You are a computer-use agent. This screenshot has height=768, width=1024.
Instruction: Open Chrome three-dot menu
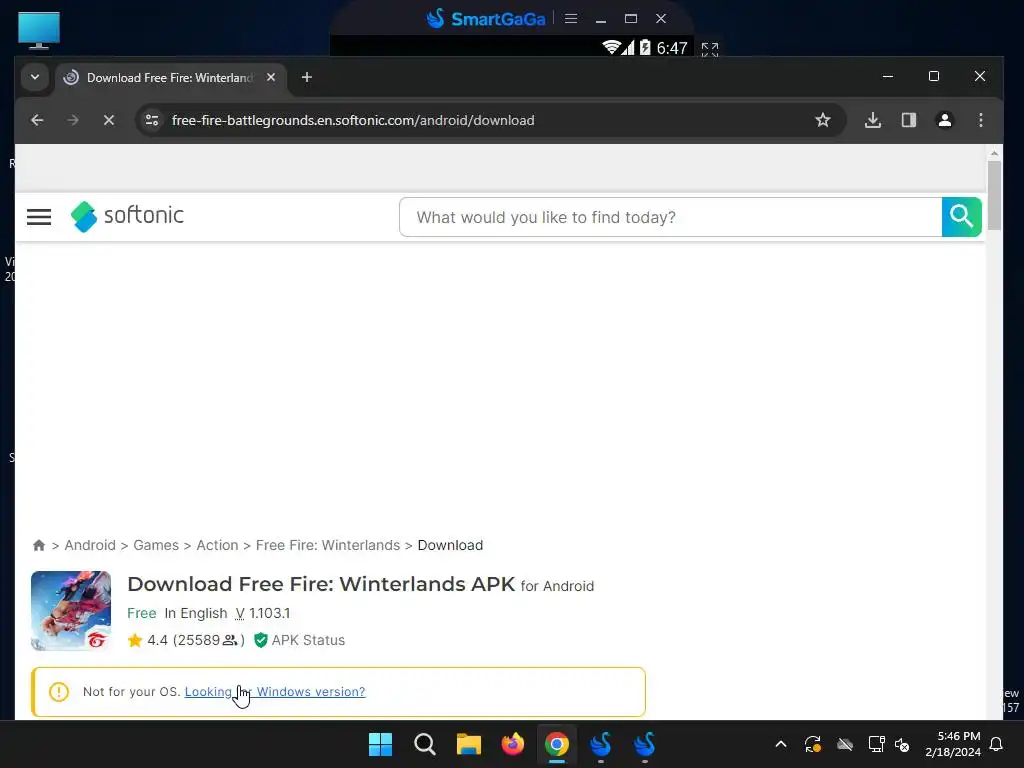pos(981,120)
